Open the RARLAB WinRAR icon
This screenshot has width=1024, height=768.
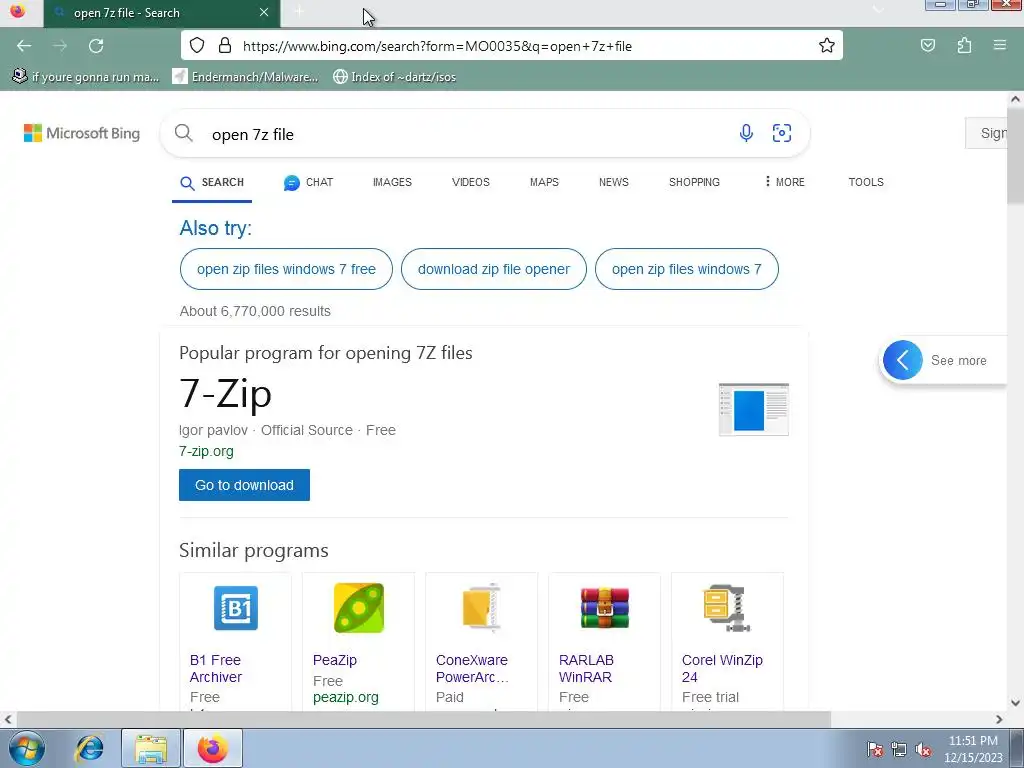(605, 608)
